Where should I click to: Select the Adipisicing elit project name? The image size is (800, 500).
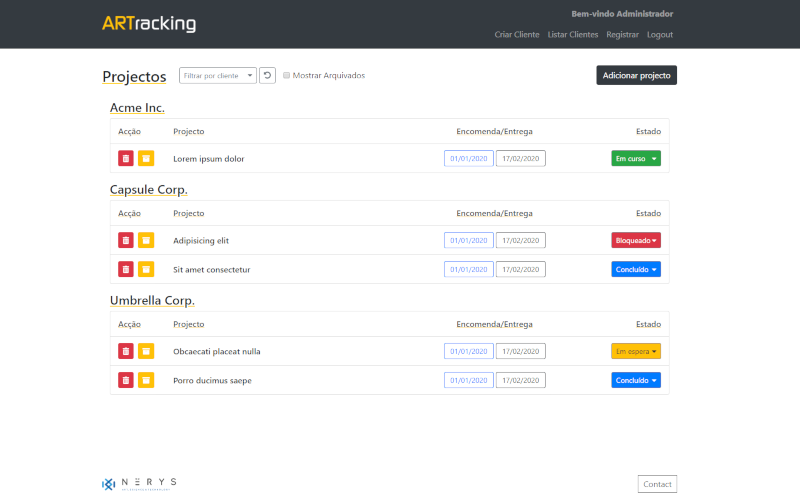tap(201, 241)
